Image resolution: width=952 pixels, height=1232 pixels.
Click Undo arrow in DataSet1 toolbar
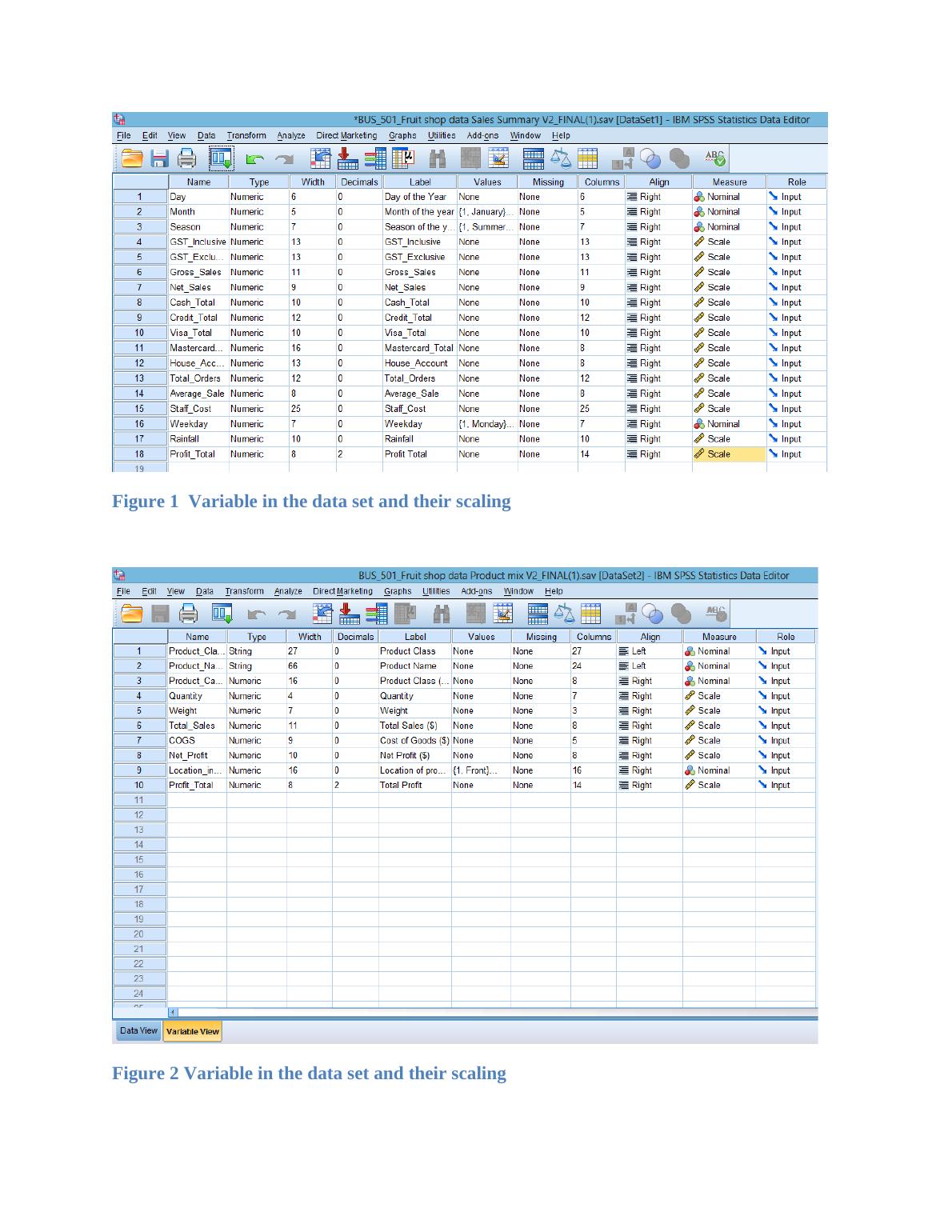(255, 160)
